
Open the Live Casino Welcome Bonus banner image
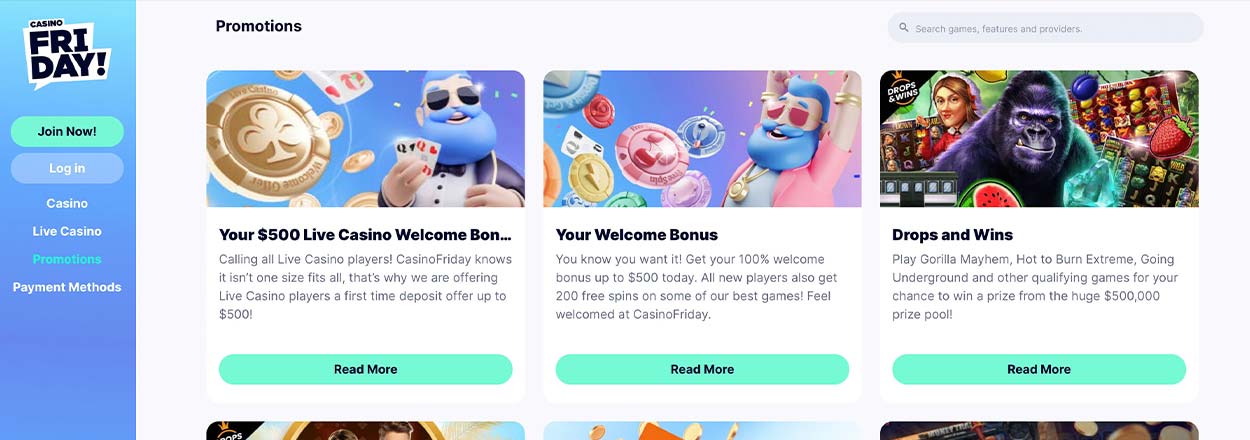click(366, 139)
